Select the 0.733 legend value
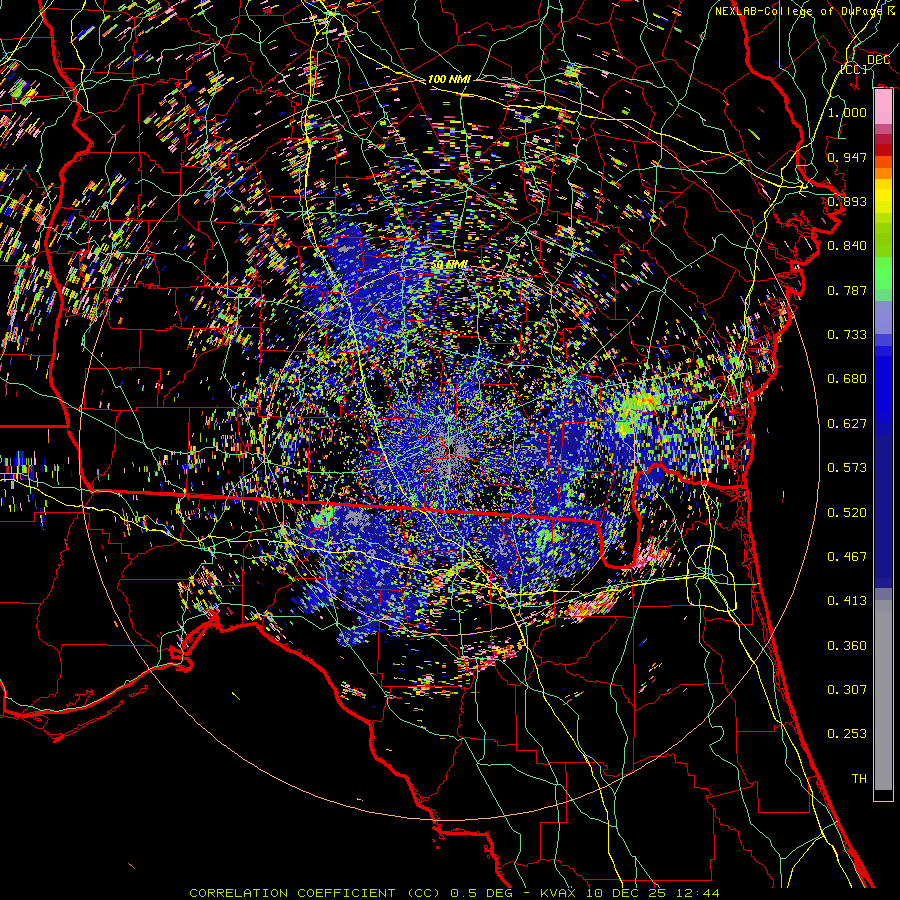This screenshot has height=900, width=900. [847, 335]
